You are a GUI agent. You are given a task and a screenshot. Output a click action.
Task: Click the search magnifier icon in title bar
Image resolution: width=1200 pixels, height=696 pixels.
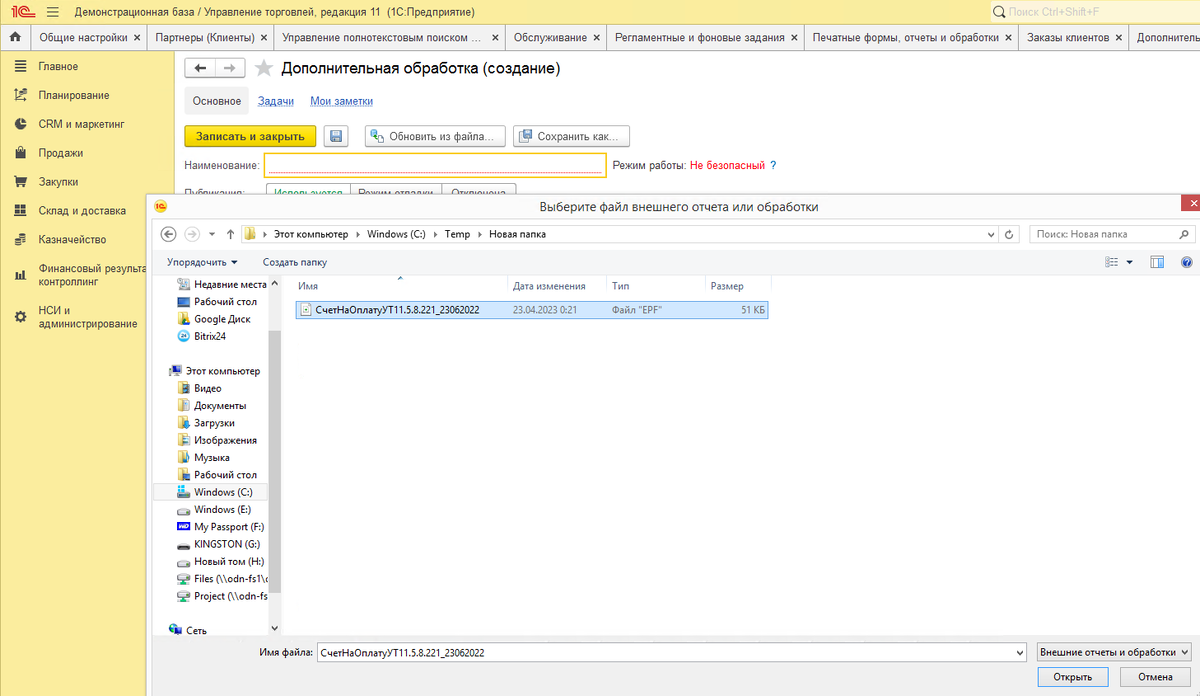[999, 12]
